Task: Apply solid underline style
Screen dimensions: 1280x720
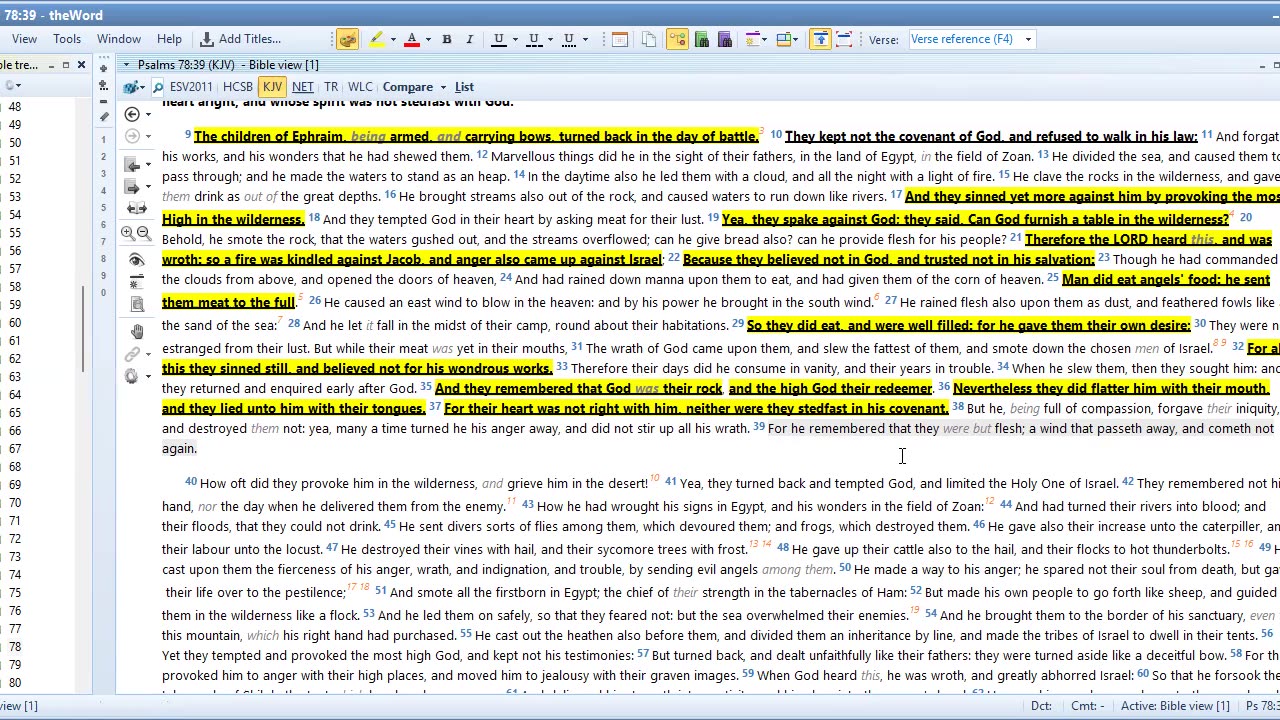Action: tap(498, 39)
